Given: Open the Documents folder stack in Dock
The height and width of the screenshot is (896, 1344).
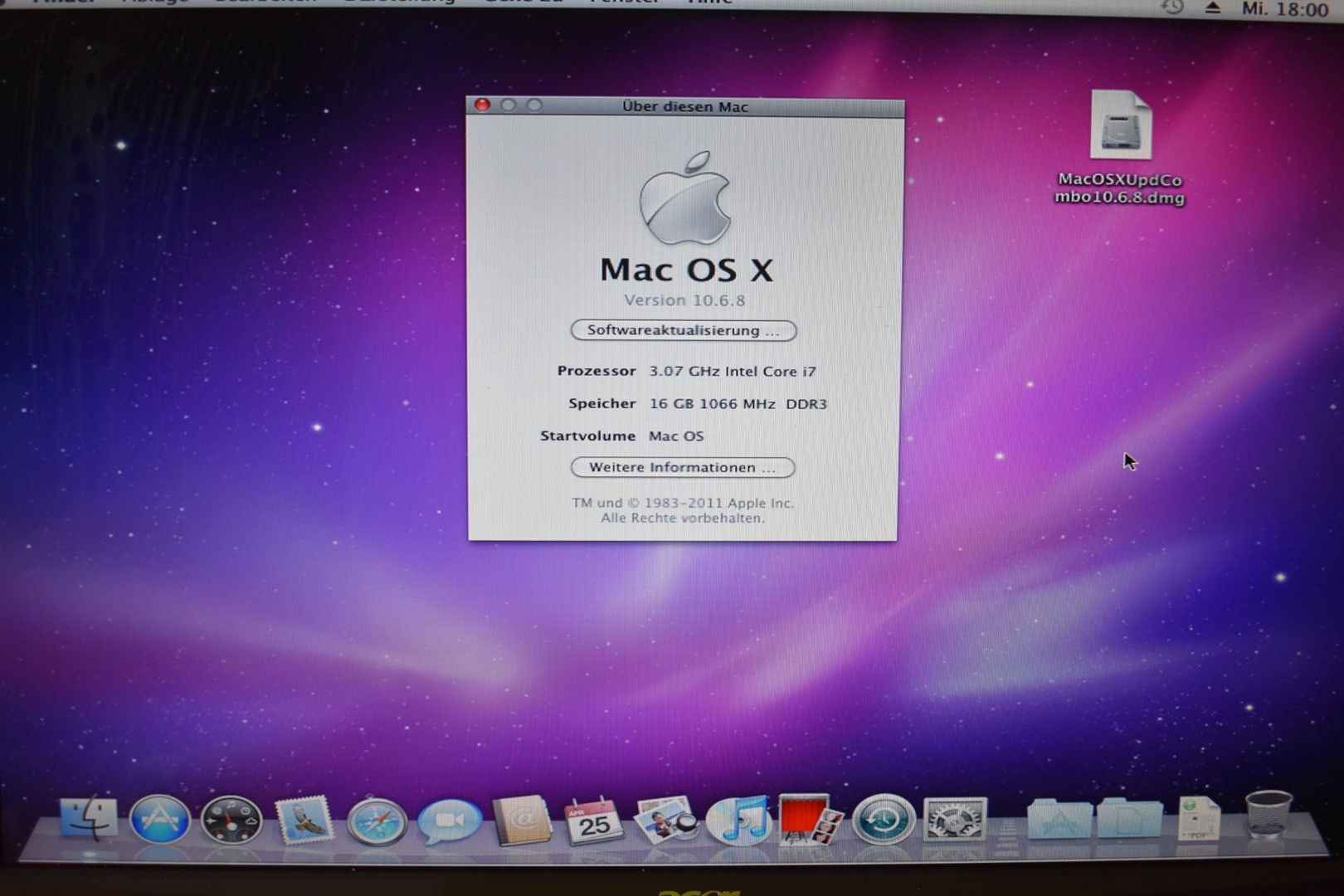Looking at the screenshot, I should pyautogui.click(x=1130, y=820).
